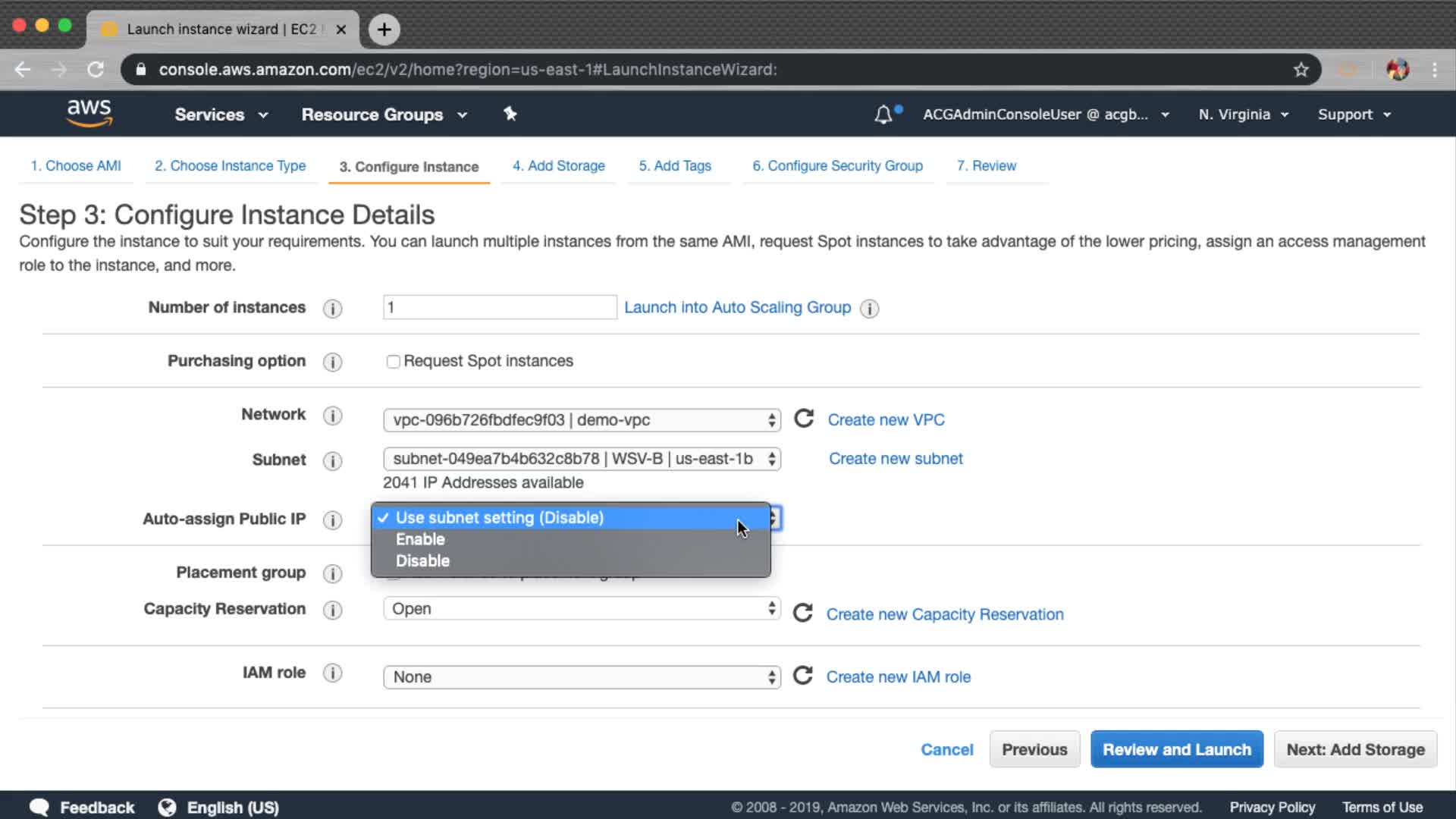Refresh the IAM role list
This screenshot has height=819, width=1456.
802,676
